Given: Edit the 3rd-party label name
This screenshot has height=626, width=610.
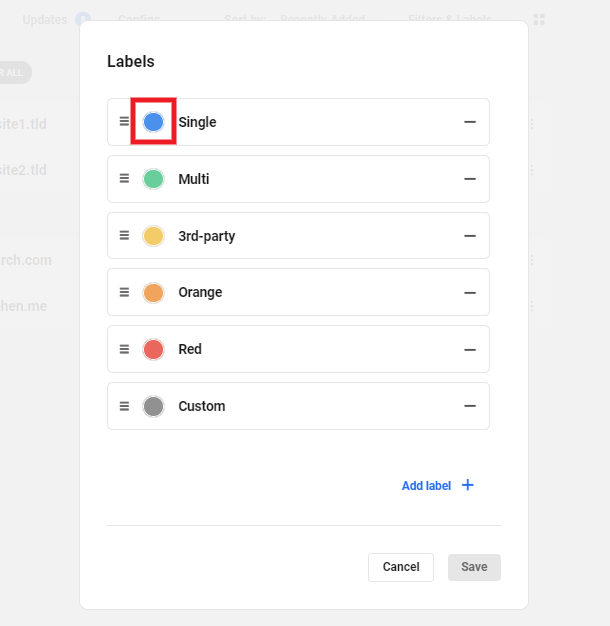Looking at the screenshot, I should (x=207, y=236).
